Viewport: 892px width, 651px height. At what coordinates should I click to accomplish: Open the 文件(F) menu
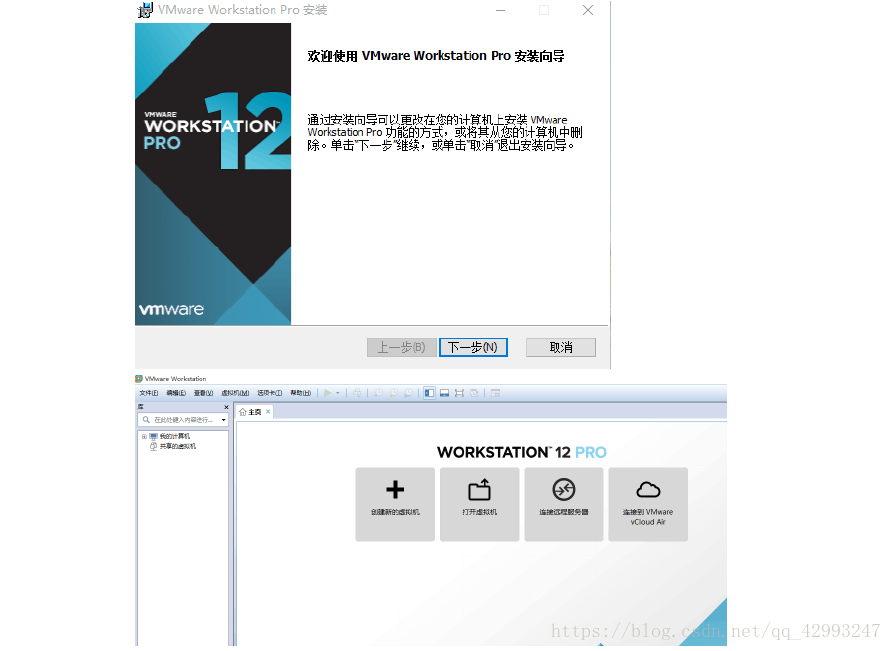coord(148,393)
